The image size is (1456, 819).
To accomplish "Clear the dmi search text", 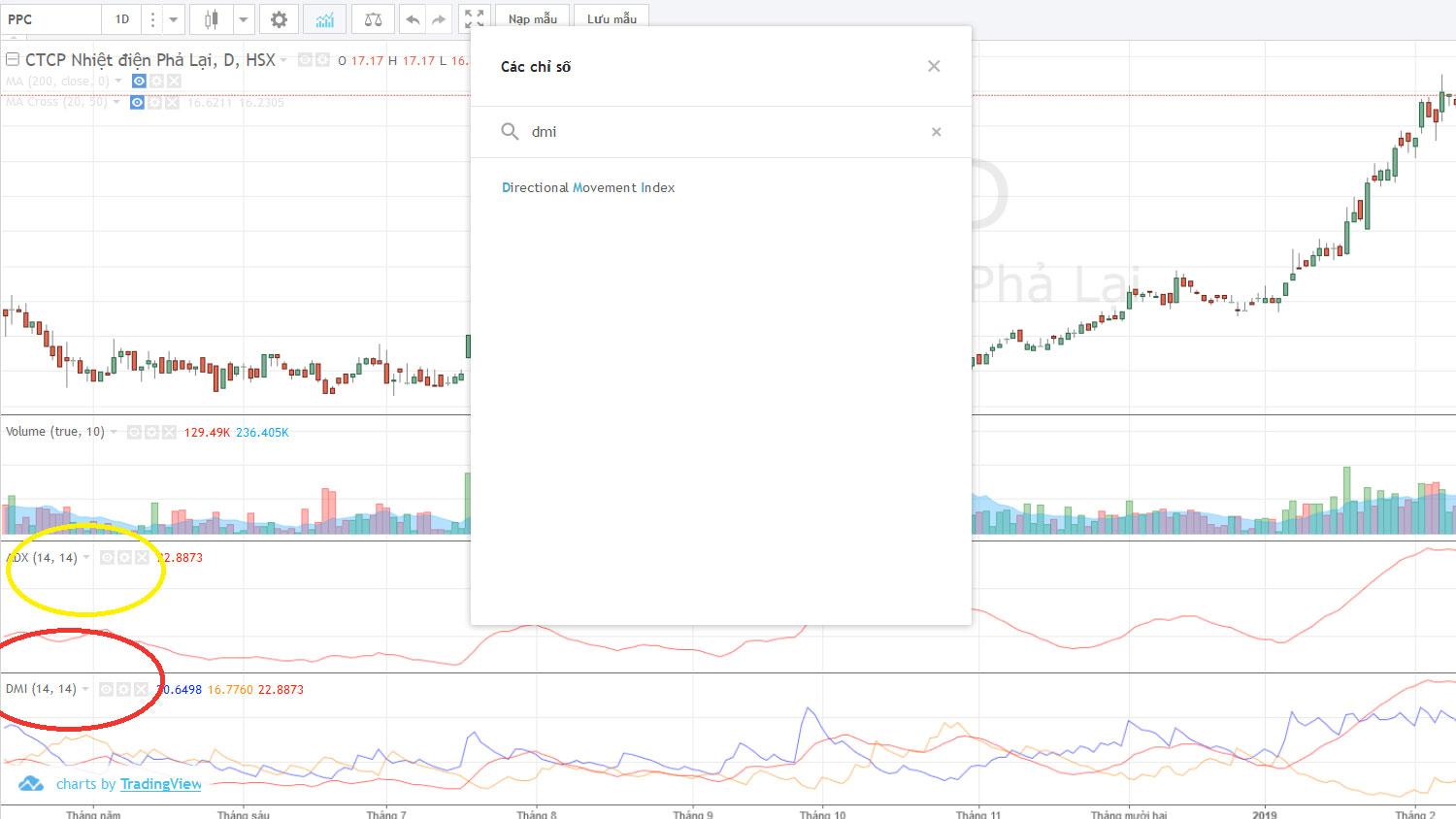I will tap(937, 132).
